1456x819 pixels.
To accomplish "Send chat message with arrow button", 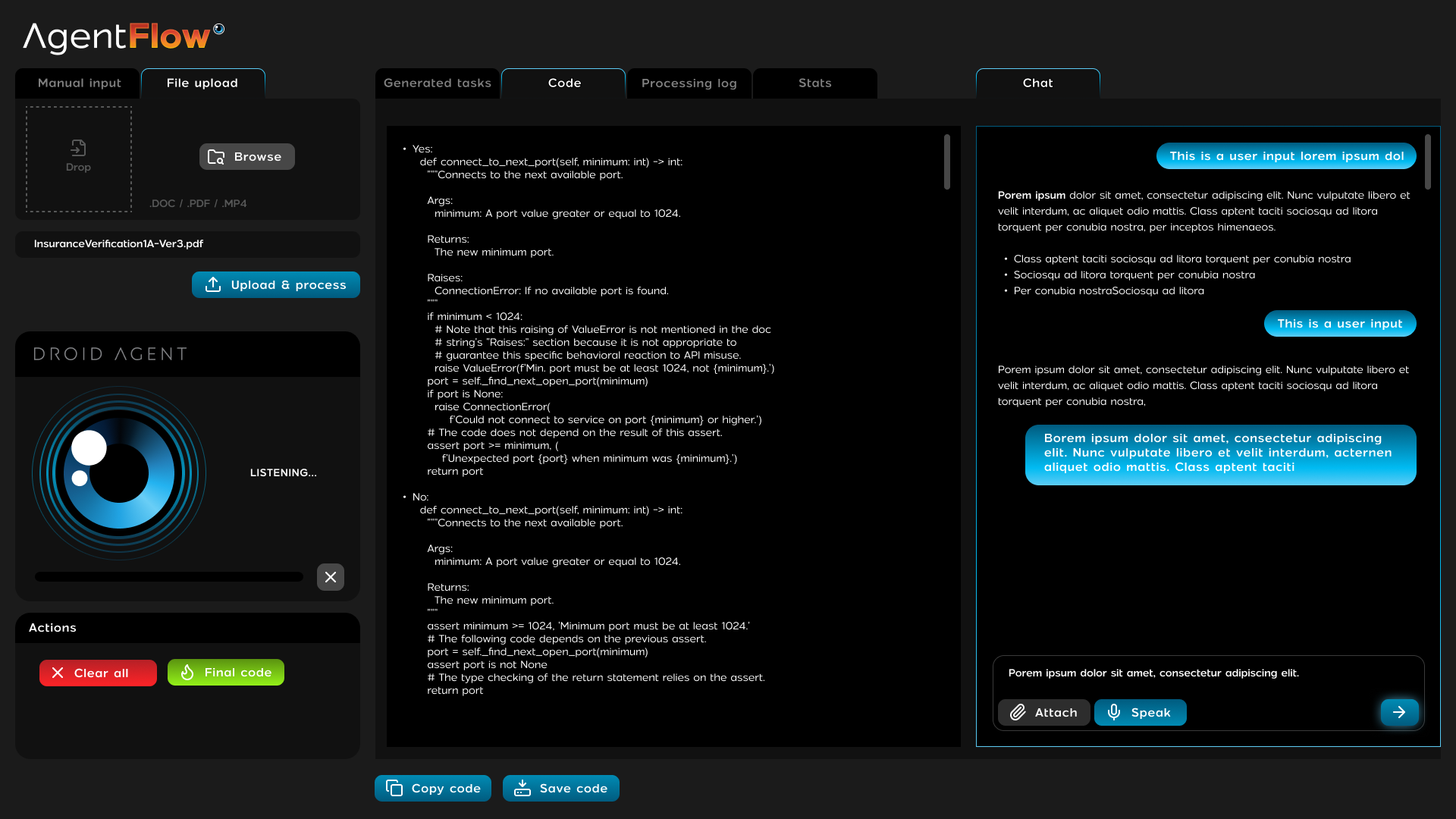I will point(1400,713).
